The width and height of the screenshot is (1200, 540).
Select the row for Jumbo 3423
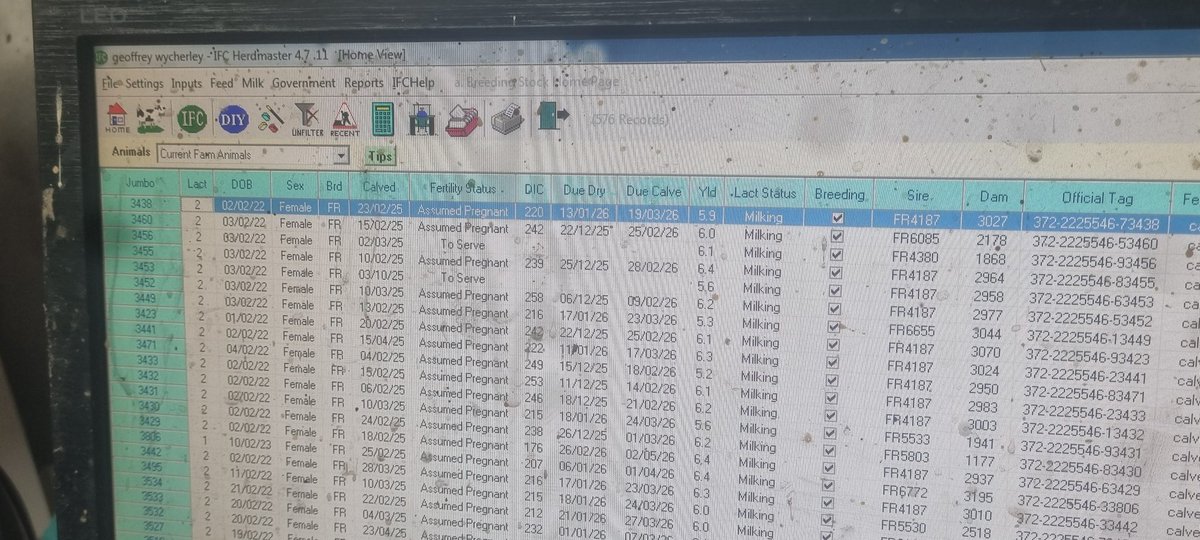[x=144, y=313]
